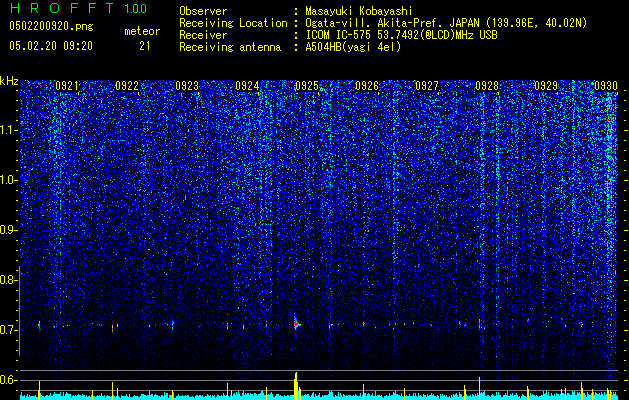This screenshot has width=629, height=400.
Task: Click the 0922 time marker
Action: pos(127,86)
